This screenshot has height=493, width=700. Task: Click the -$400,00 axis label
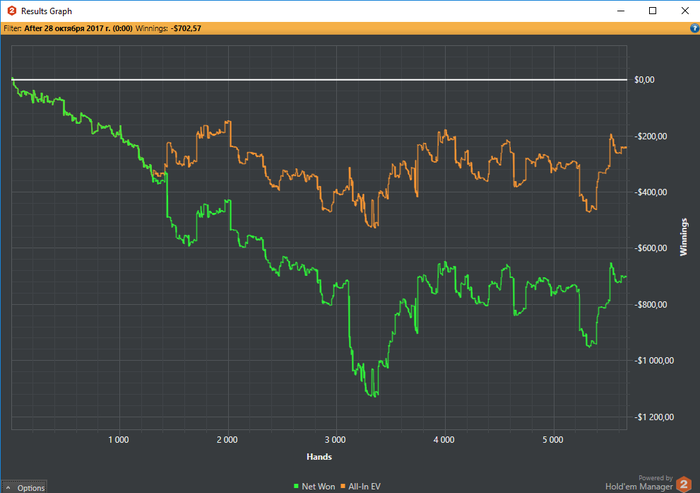[651, 192]
